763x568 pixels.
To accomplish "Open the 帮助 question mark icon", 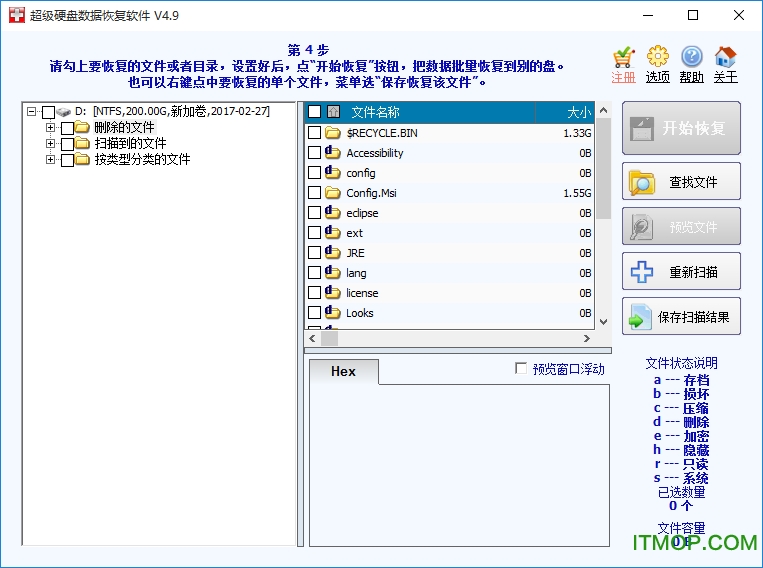I will tap(691, 57).
